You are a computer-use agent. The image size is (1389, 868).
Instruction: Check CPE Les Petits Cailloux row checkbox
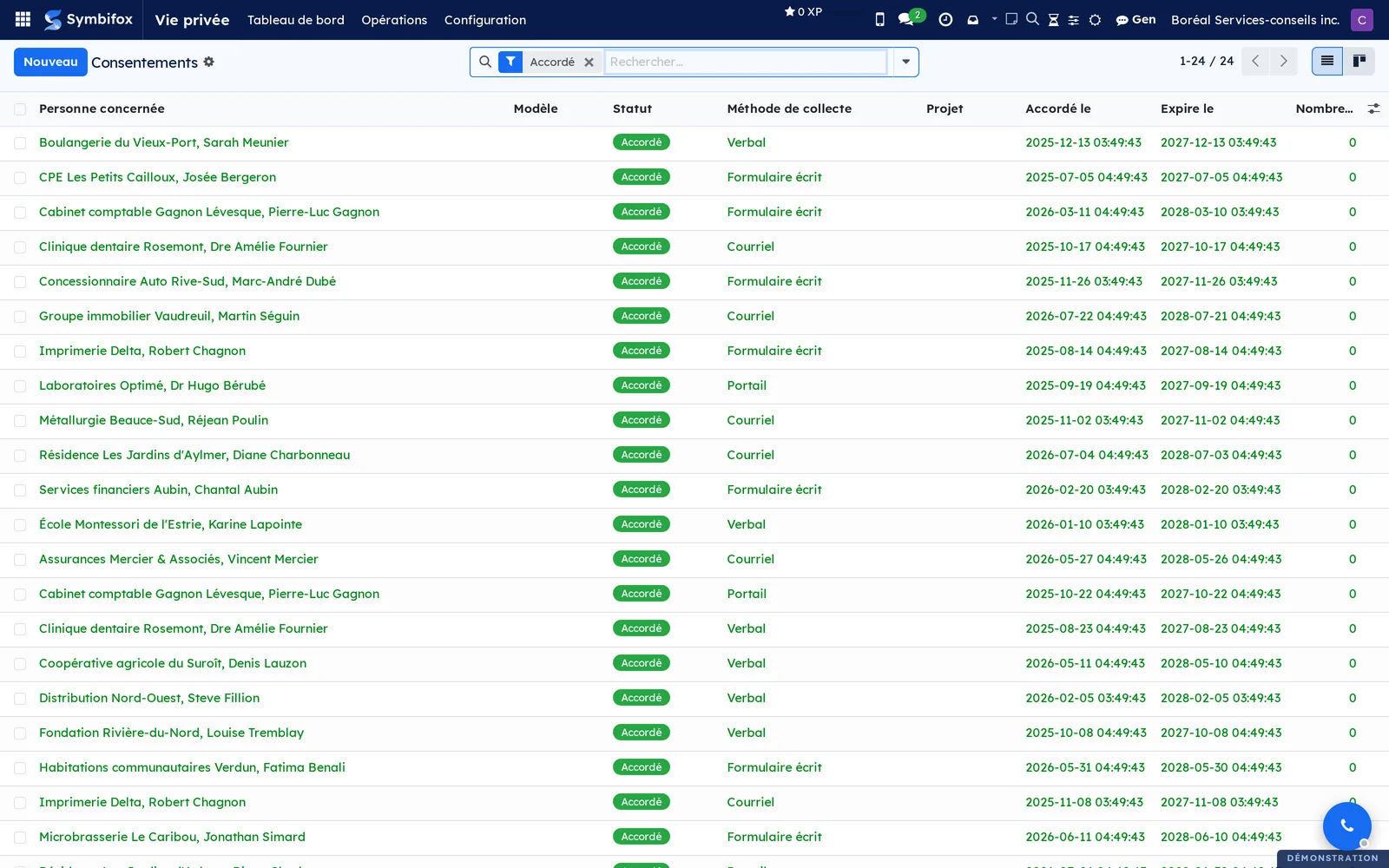pyautogui.click(x=20, y=178)
